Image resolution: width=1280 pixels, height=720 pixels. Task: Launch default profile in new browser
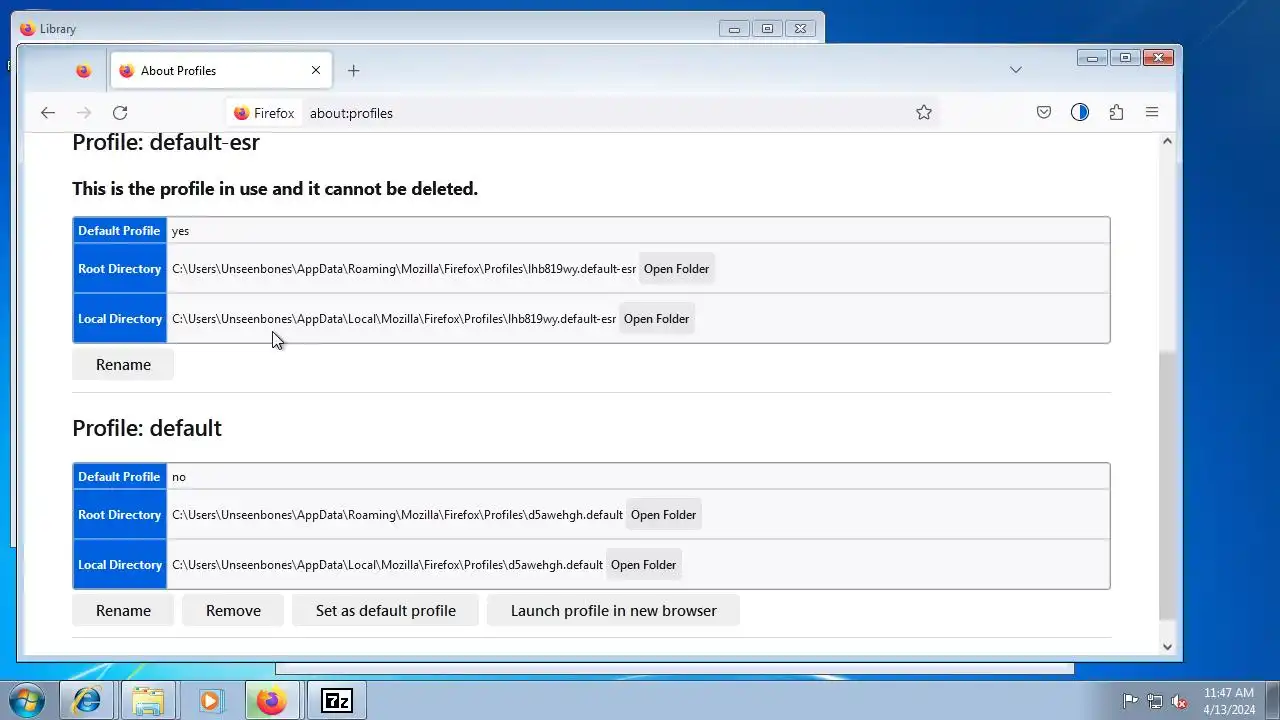(x=613, y=611)
